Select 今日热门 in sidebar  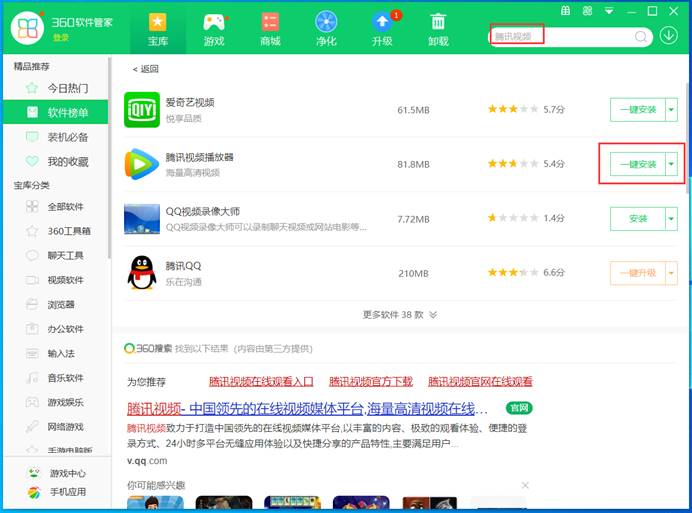tap(56, 88)
